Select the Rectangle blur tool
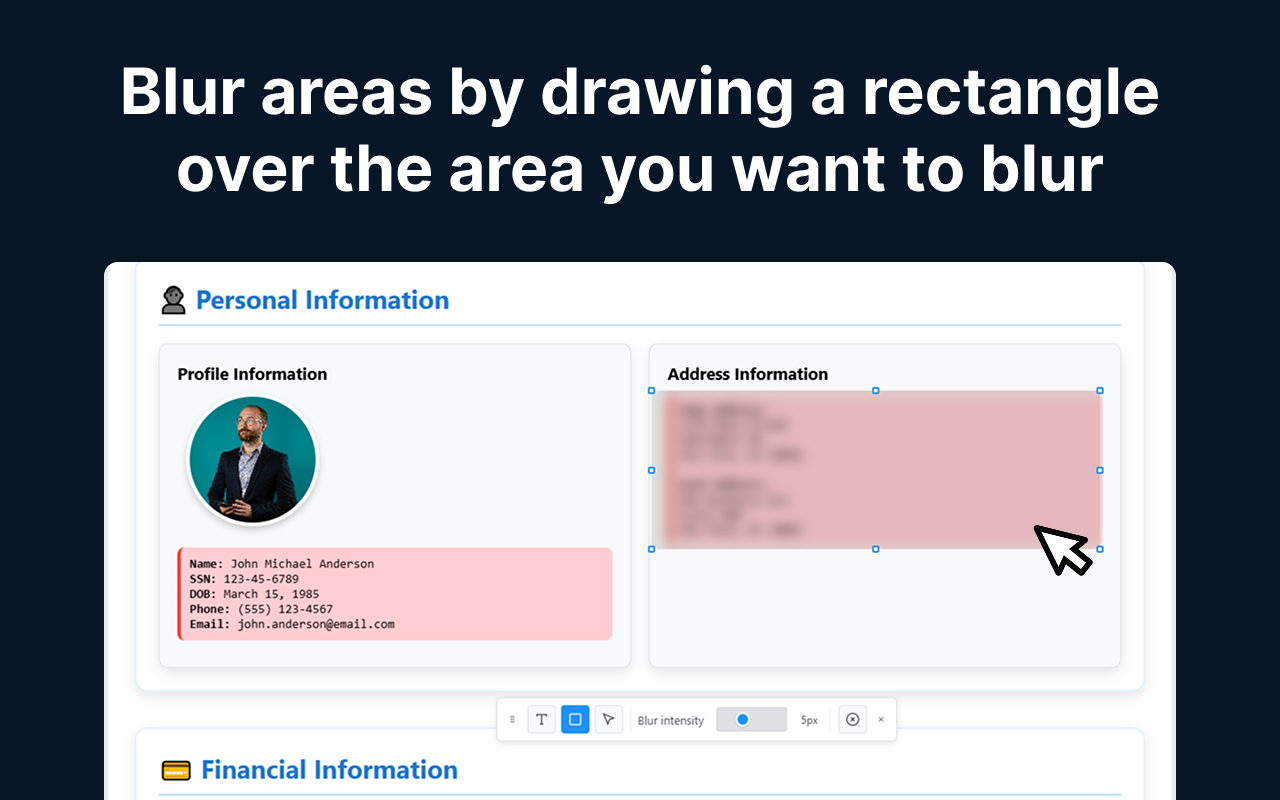This screenshot has height=800, width=1280. [575, 719]
